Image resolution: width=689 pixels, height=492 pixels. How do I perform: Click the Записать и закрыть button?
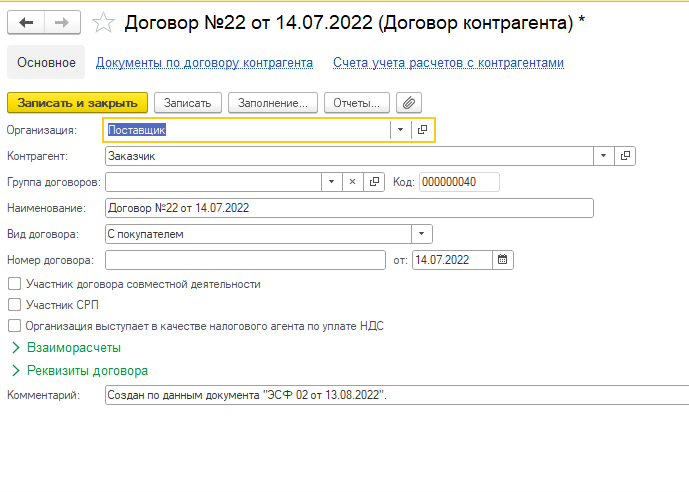77,103
